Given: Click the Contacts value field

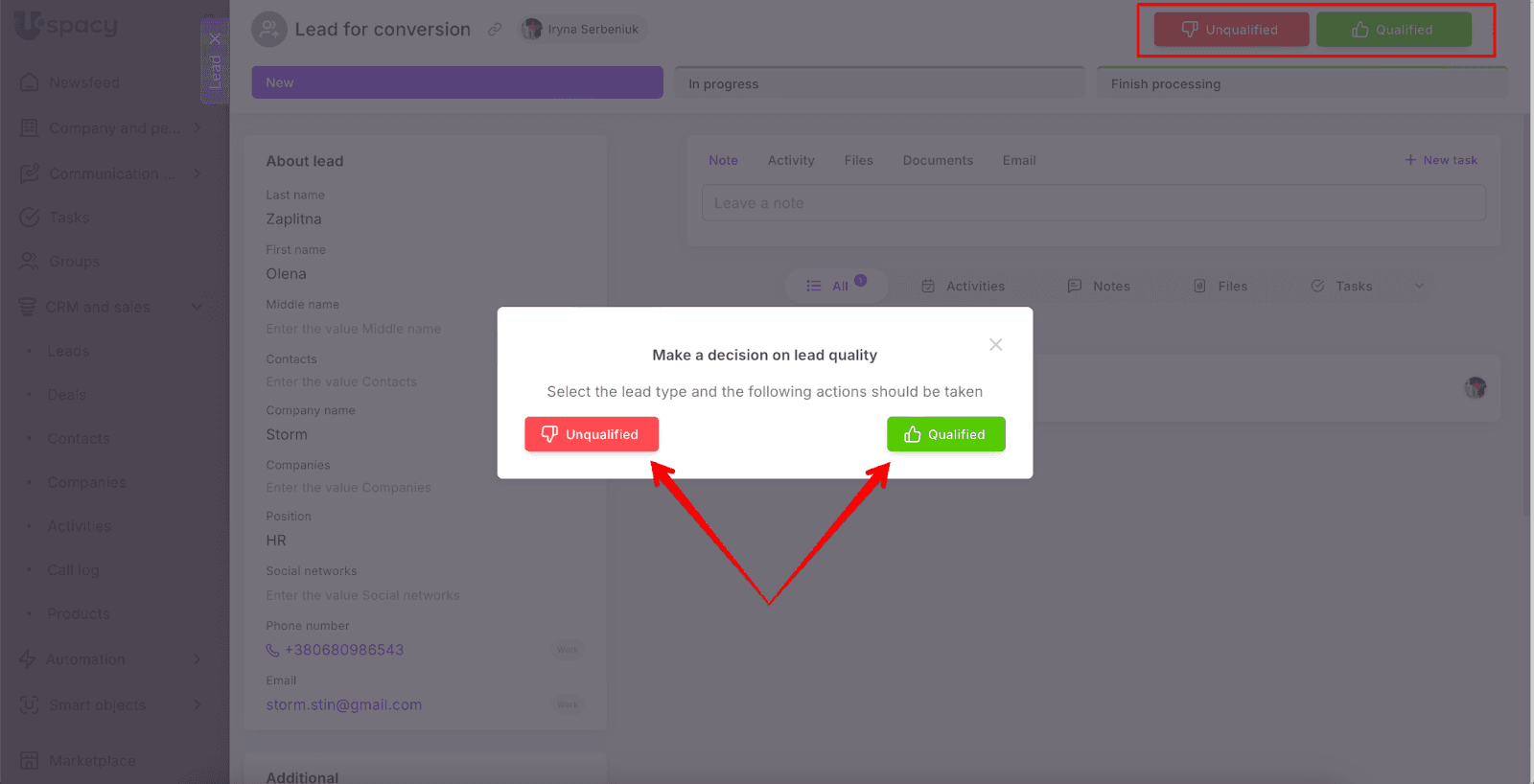Looking at the screenshot, I should point(341,381).
